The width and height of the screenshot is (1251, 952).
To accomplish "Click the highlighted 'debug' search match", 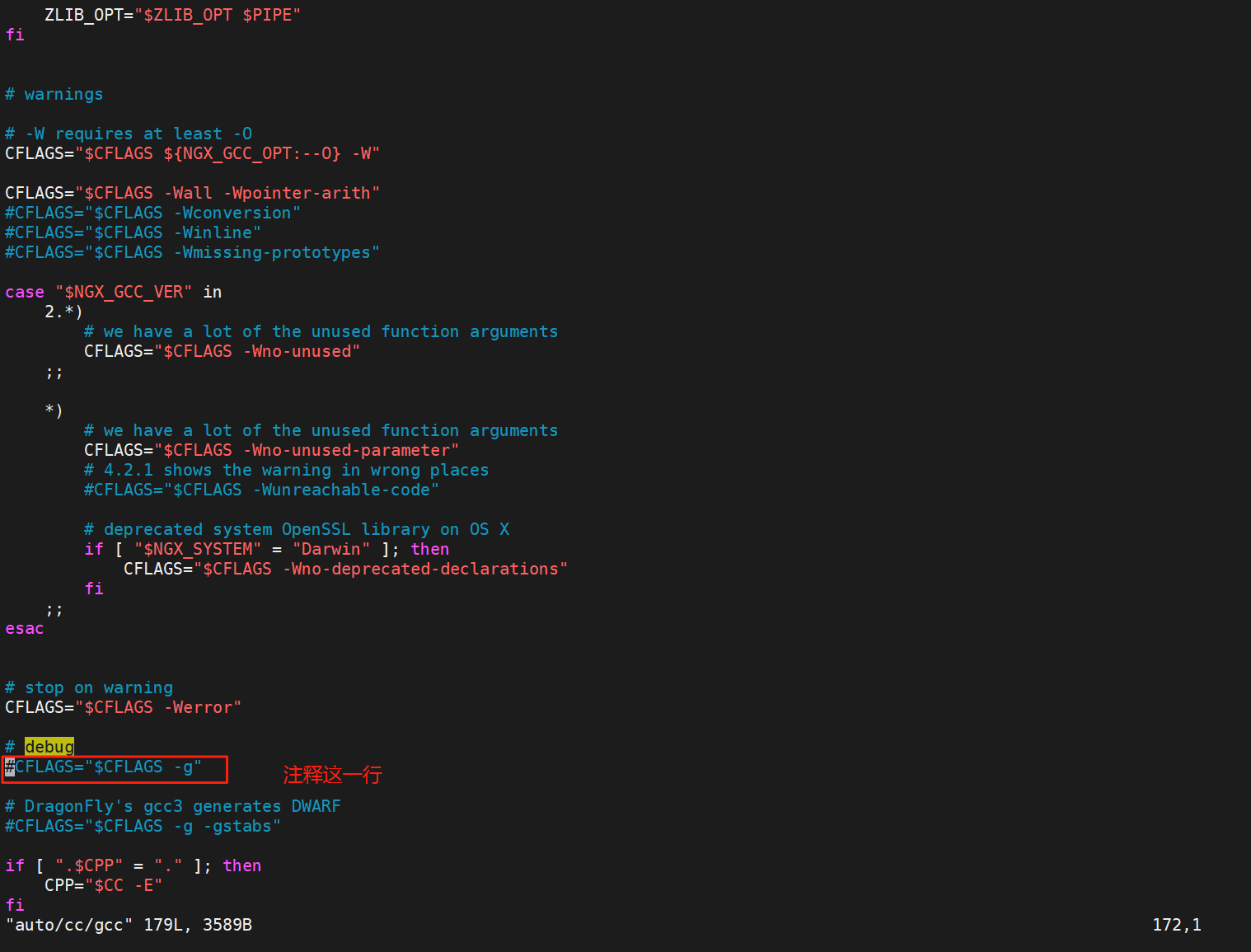I will click(49, 747).
